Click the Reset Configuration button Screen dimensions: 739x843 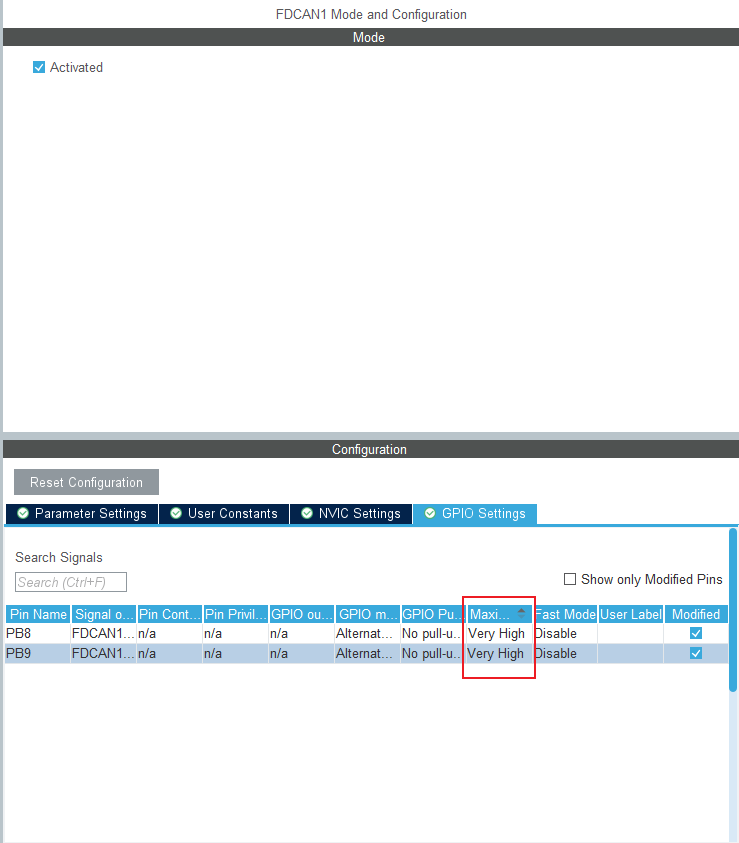pyautogui.click(x=87, y=482)
